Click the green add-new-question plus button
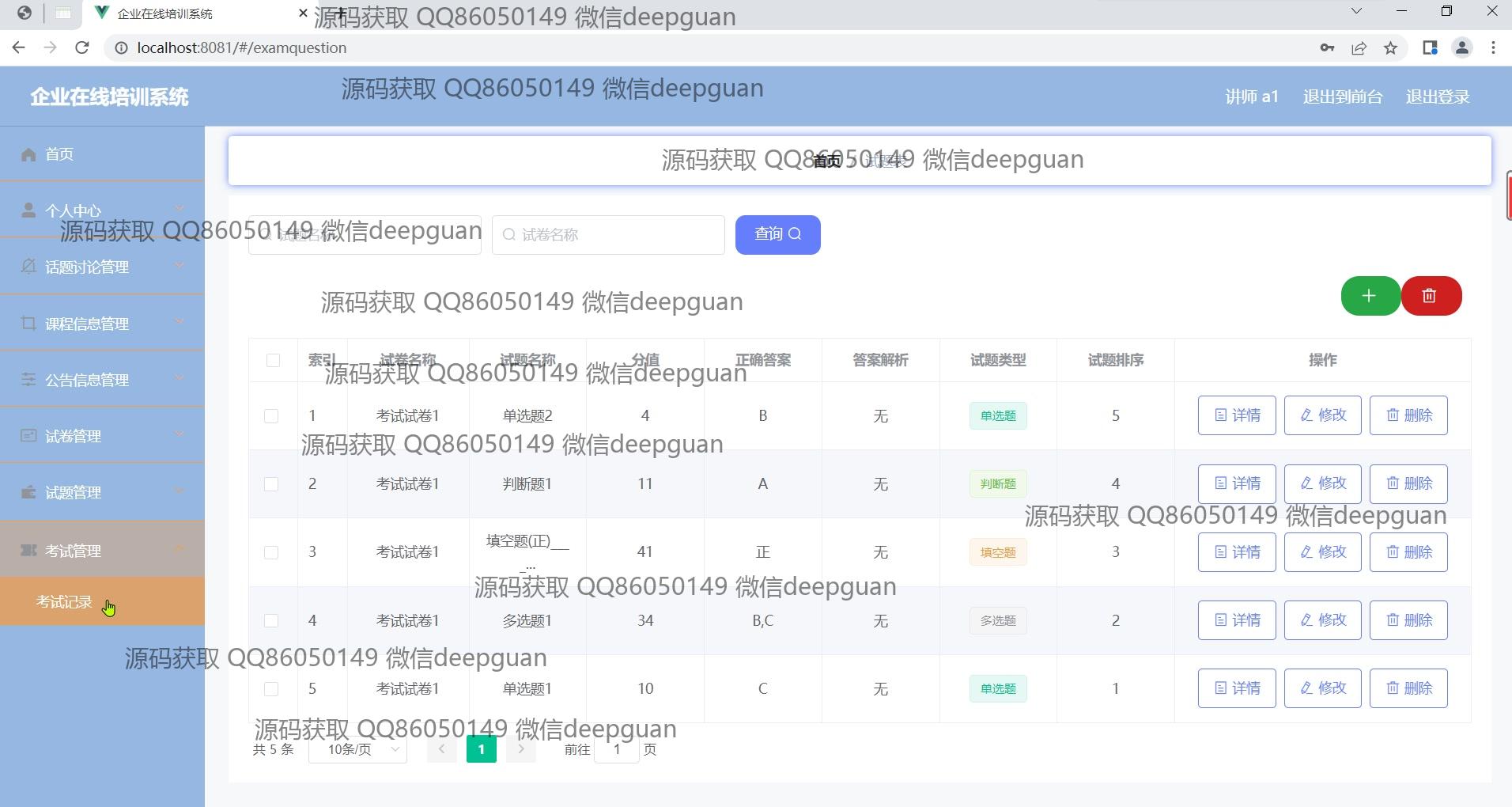This screenshot has height=807, width=1512. click(1370, 296)
